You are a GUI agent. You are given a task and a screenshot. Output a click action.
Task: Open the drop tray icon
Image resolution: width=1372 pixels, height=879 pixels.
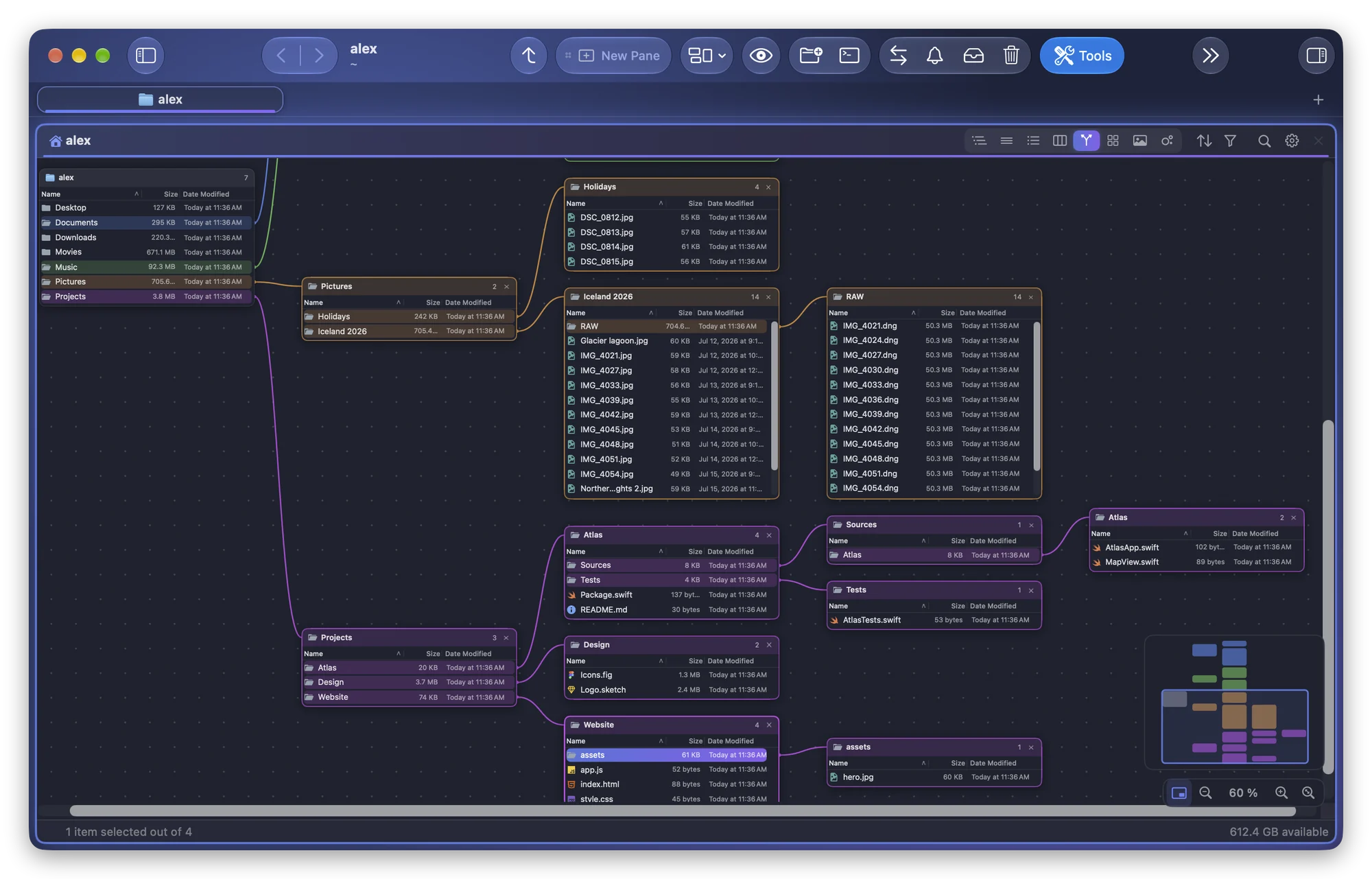(x=973, y=56)
